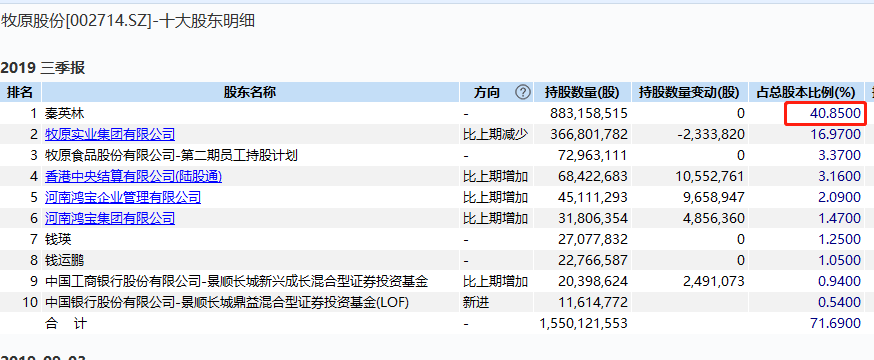
Task: Open the 牧原实业集团有限公司 shareholder link
Action: 110,134
